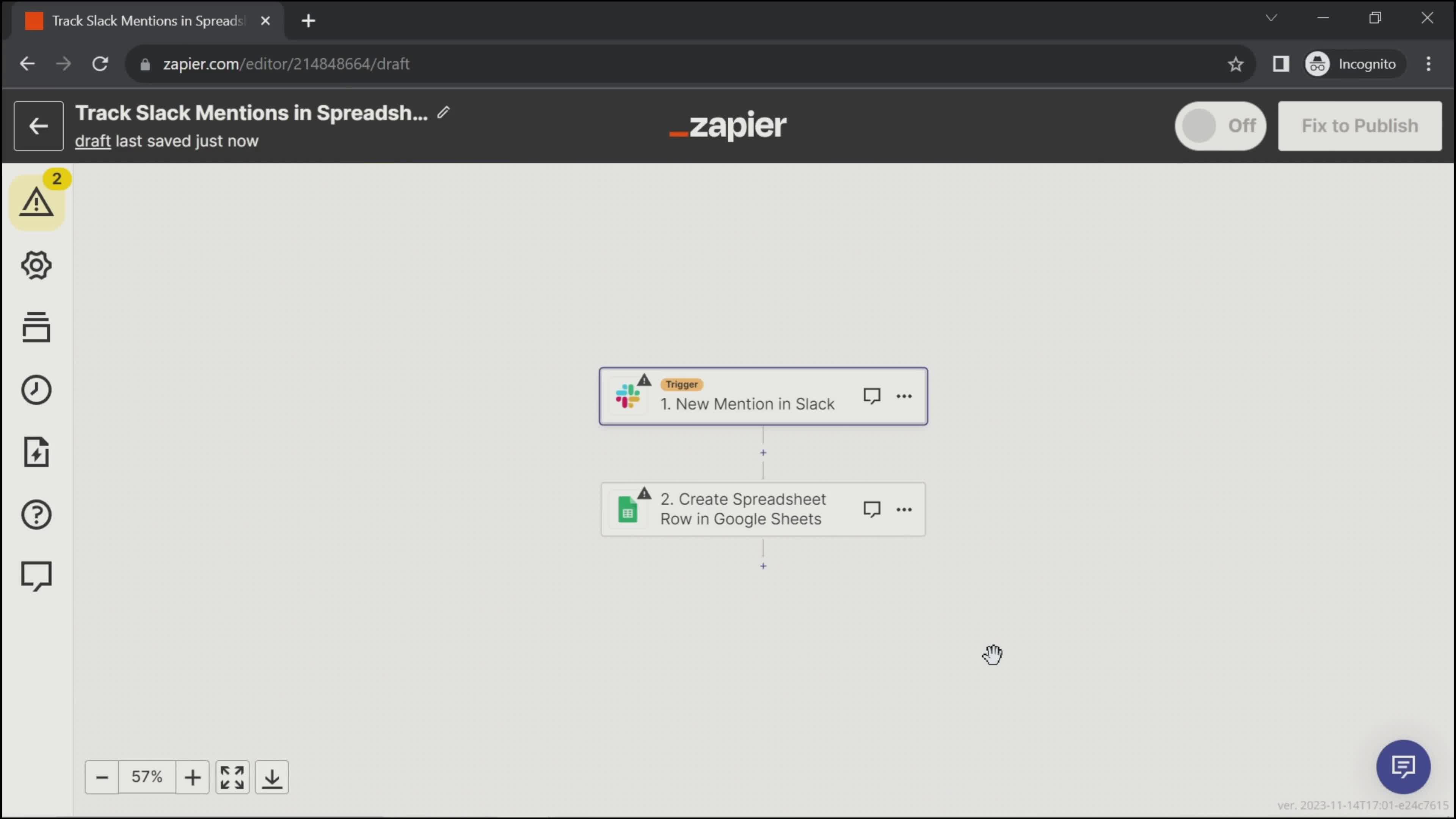Open the Help question mark panel

36,515
